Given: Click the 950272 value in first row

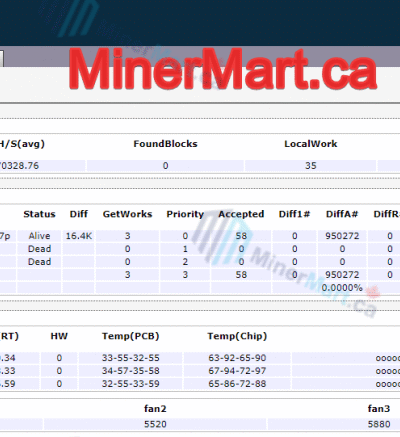Looking at the screenshot, I should pyautogui.click(x=342, y=236).
